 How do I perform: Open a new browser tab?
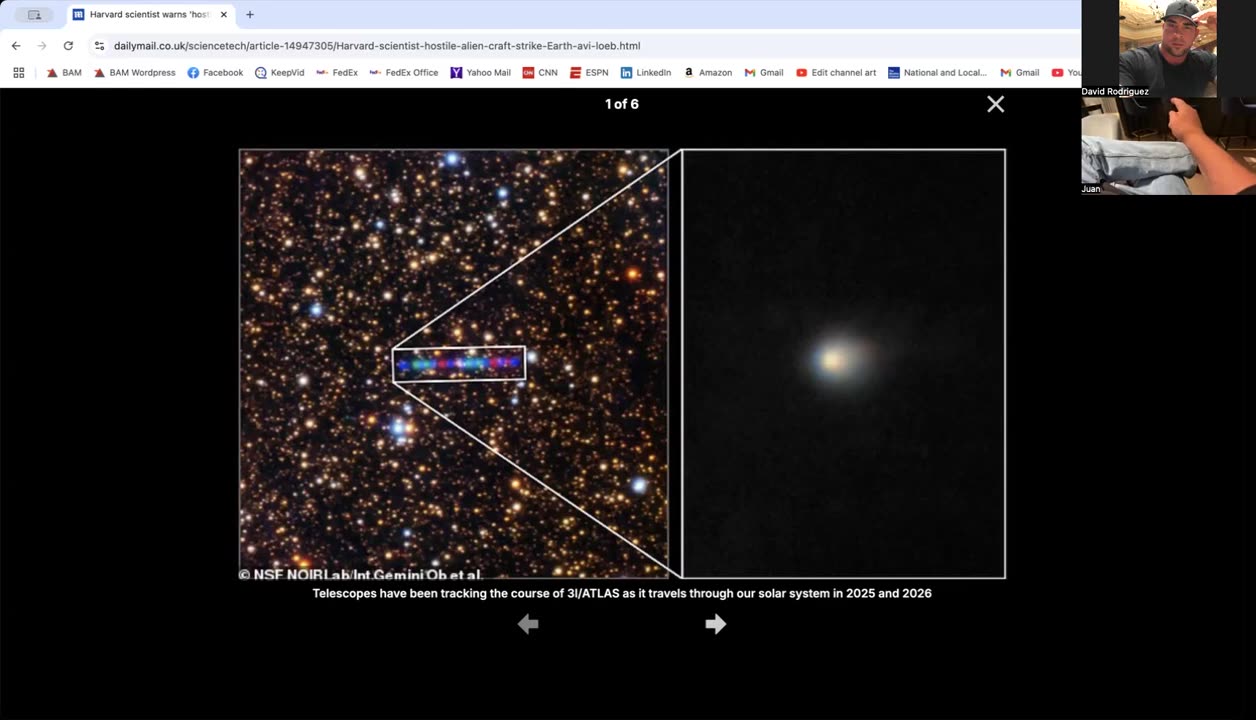250,15
